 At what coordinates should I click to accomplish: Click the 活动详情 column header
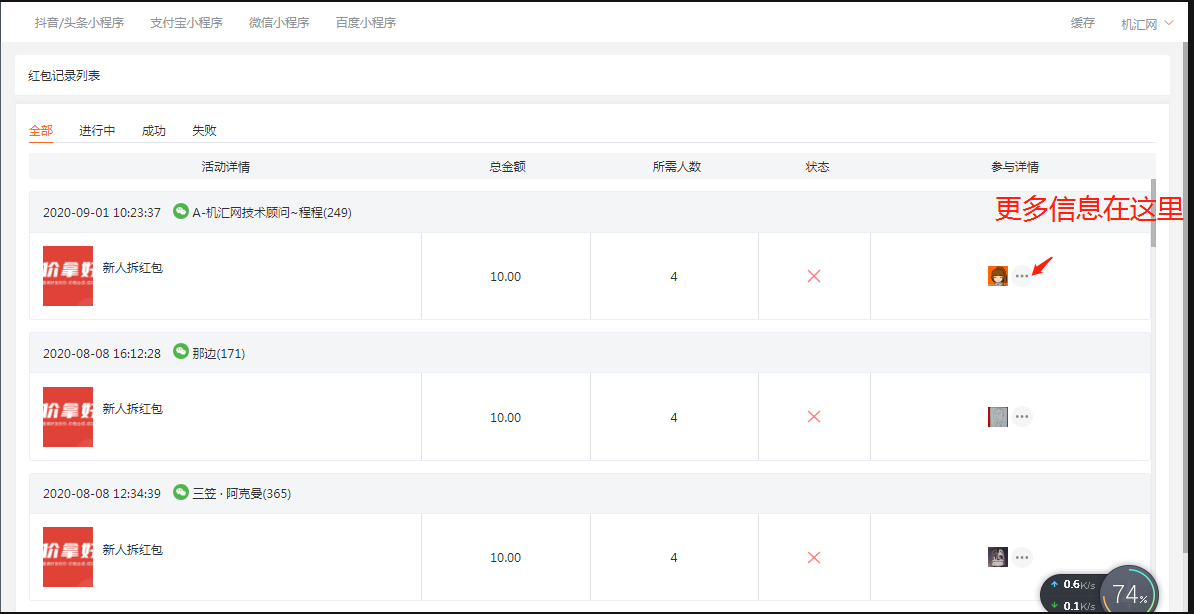point(225,166)
